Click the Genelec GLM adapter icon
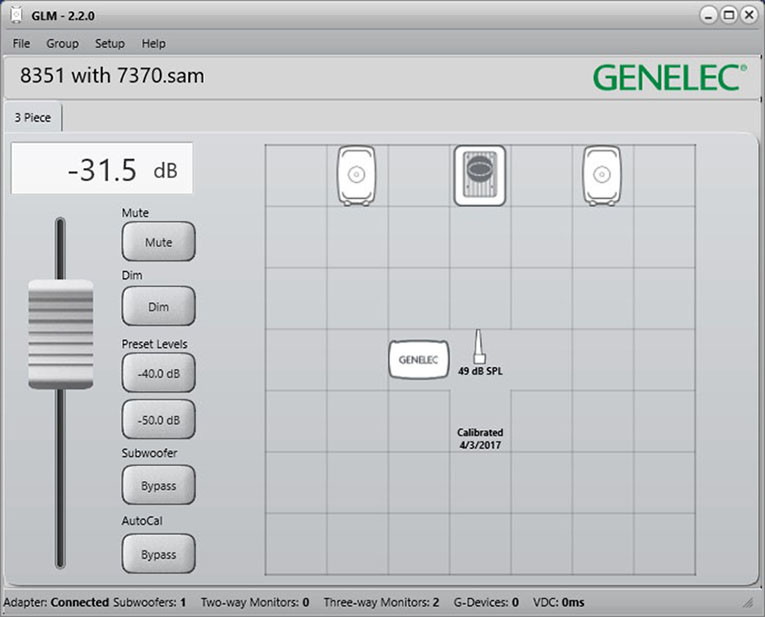 (419, 359)
